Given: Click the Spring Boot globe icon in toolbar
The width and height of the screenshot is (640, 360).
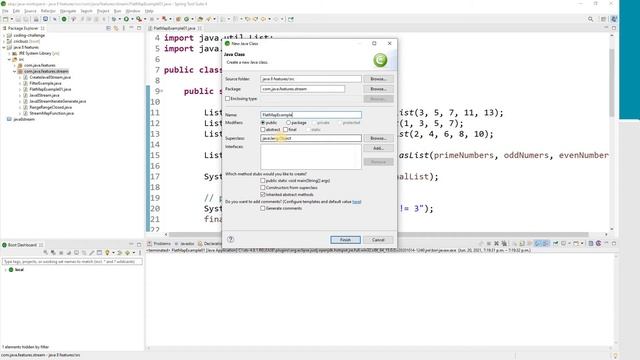Looking at the screenshot, I should tap(64, 19).
